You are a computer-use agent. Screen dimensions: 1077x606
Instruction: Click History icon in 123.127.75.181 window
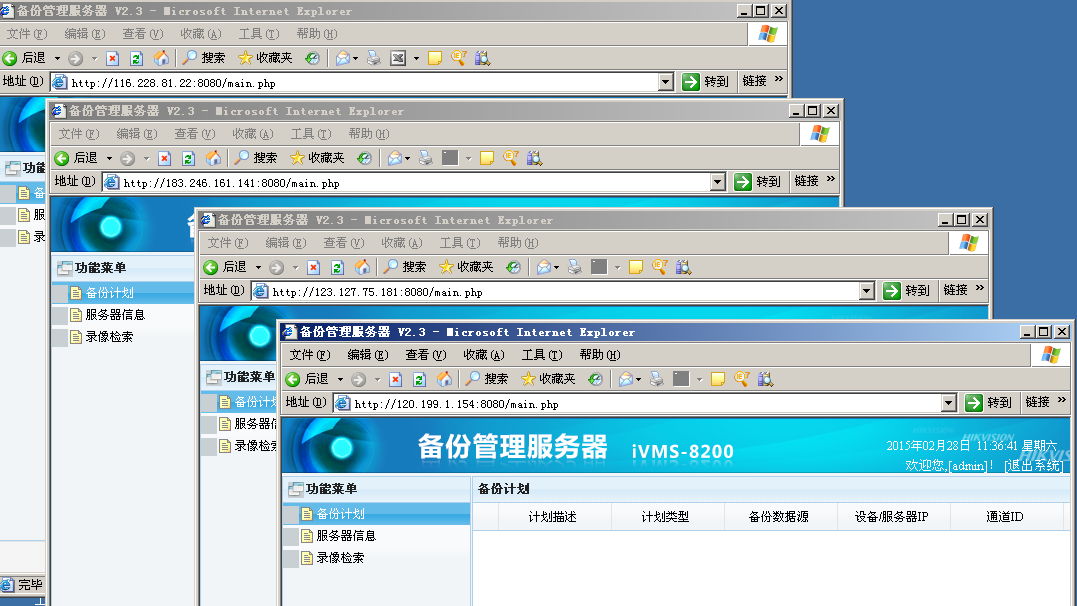(513, 267)
